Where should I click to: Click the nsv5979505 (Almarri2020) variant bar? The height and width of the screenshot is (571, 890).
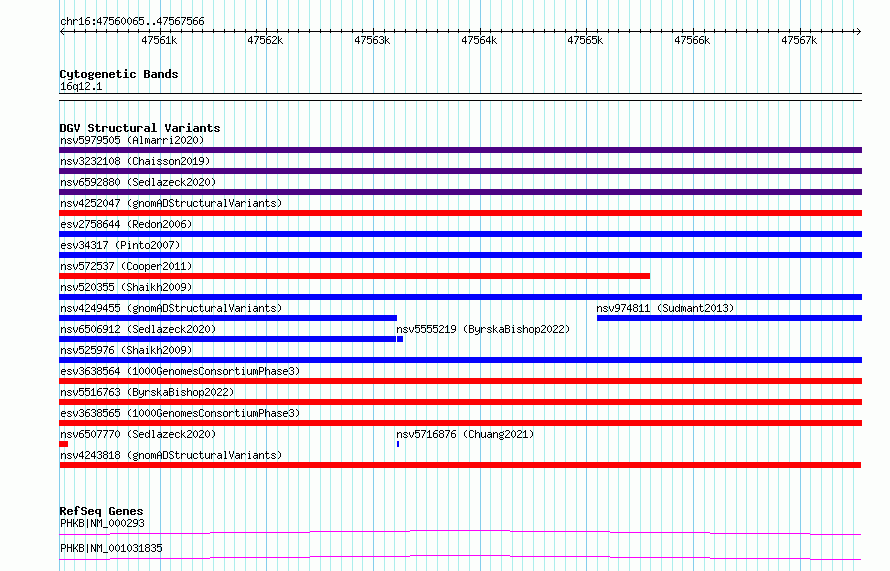point(460,150)
